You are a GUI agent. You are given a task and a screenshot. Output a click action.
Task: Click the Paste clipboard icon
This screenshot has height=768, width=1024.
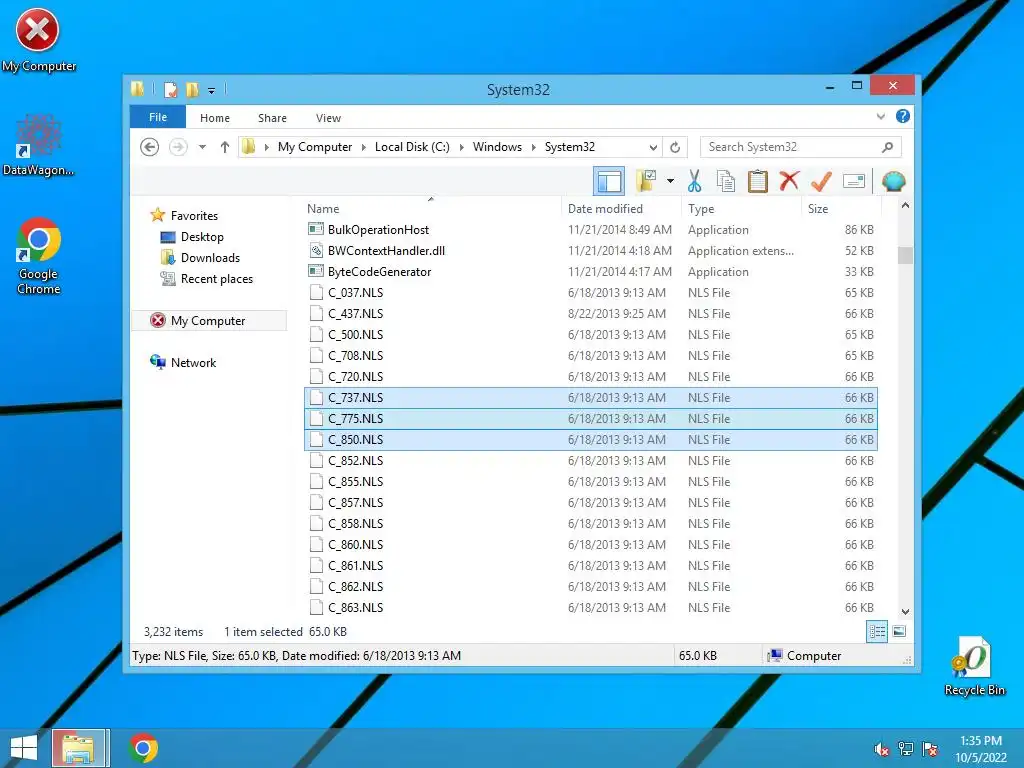coord(758,181)
